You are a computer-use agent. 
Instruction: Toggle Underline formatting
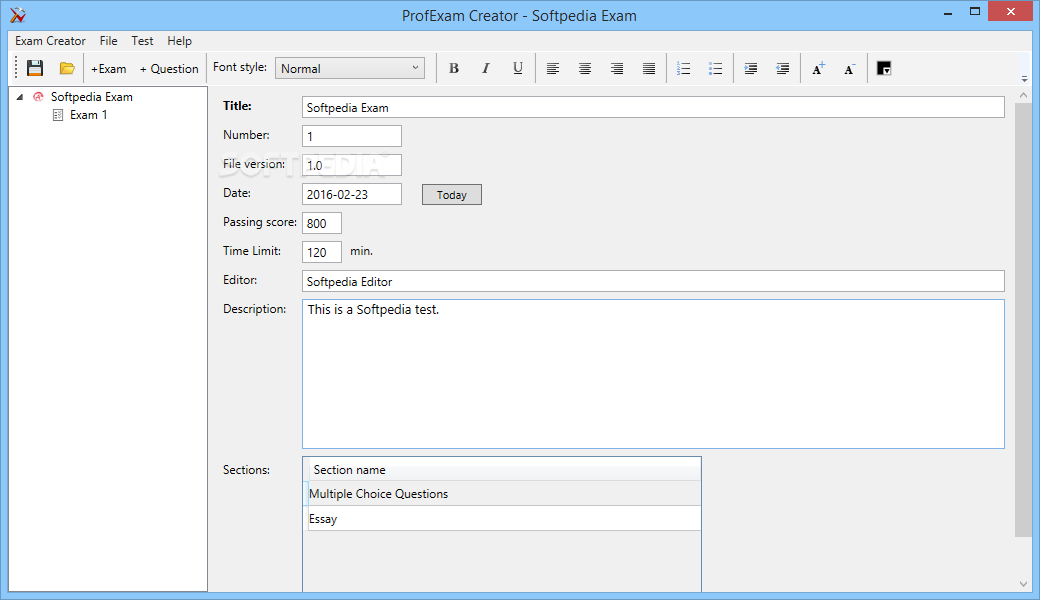[x=518, y=68]
